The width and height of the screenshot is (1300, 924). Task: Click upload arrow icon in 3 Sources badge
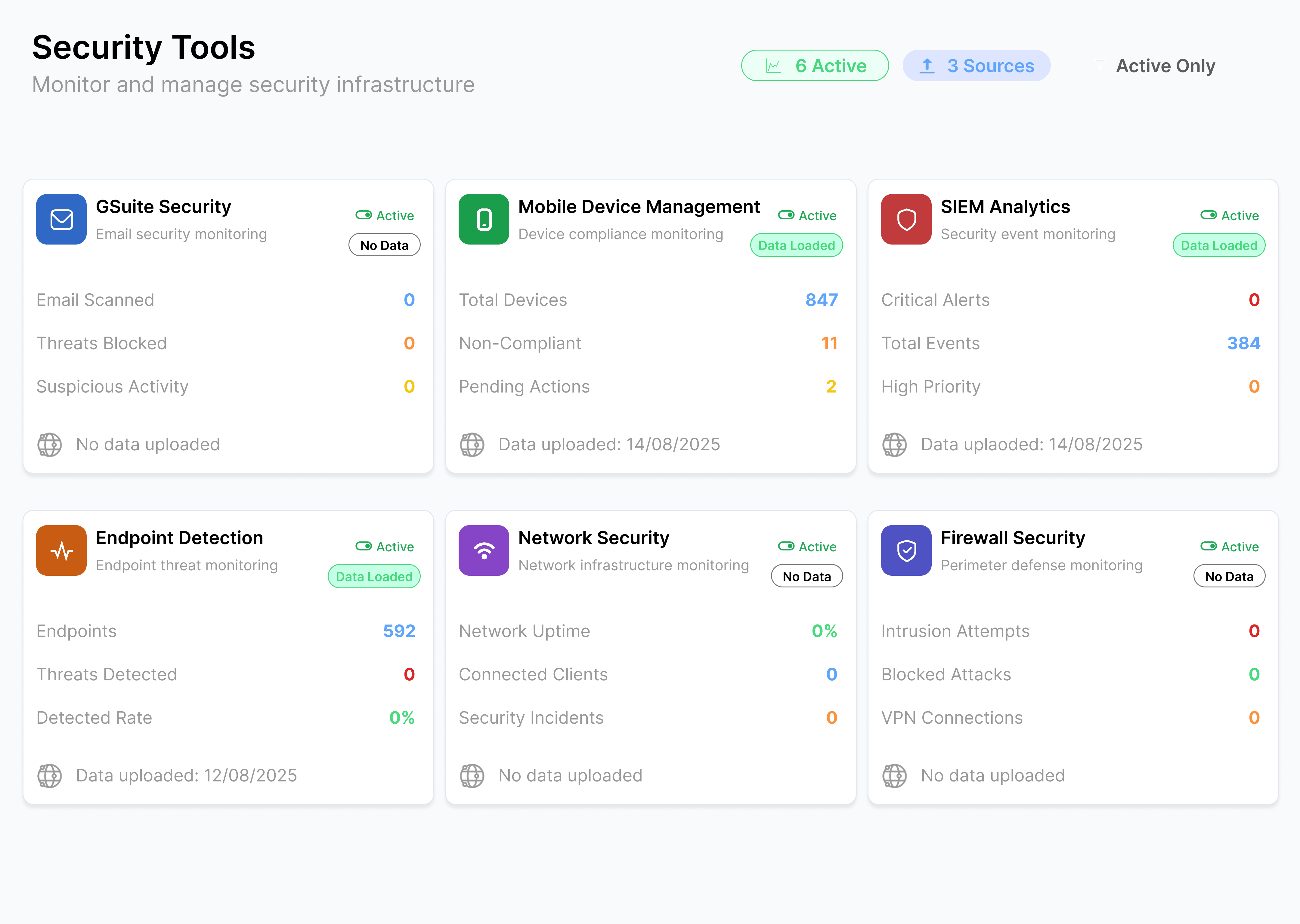[927, 66]
